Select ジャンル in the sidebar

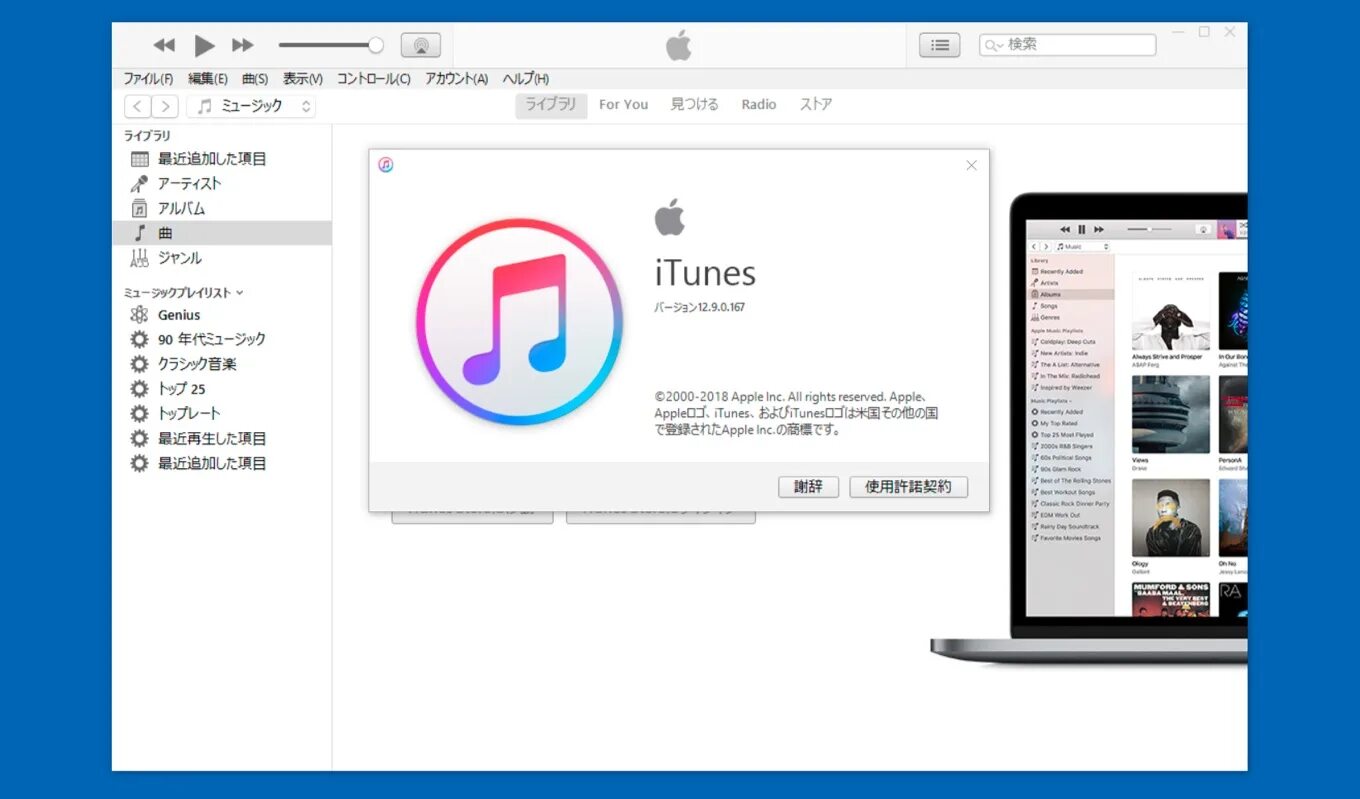(x=222, y=258)
